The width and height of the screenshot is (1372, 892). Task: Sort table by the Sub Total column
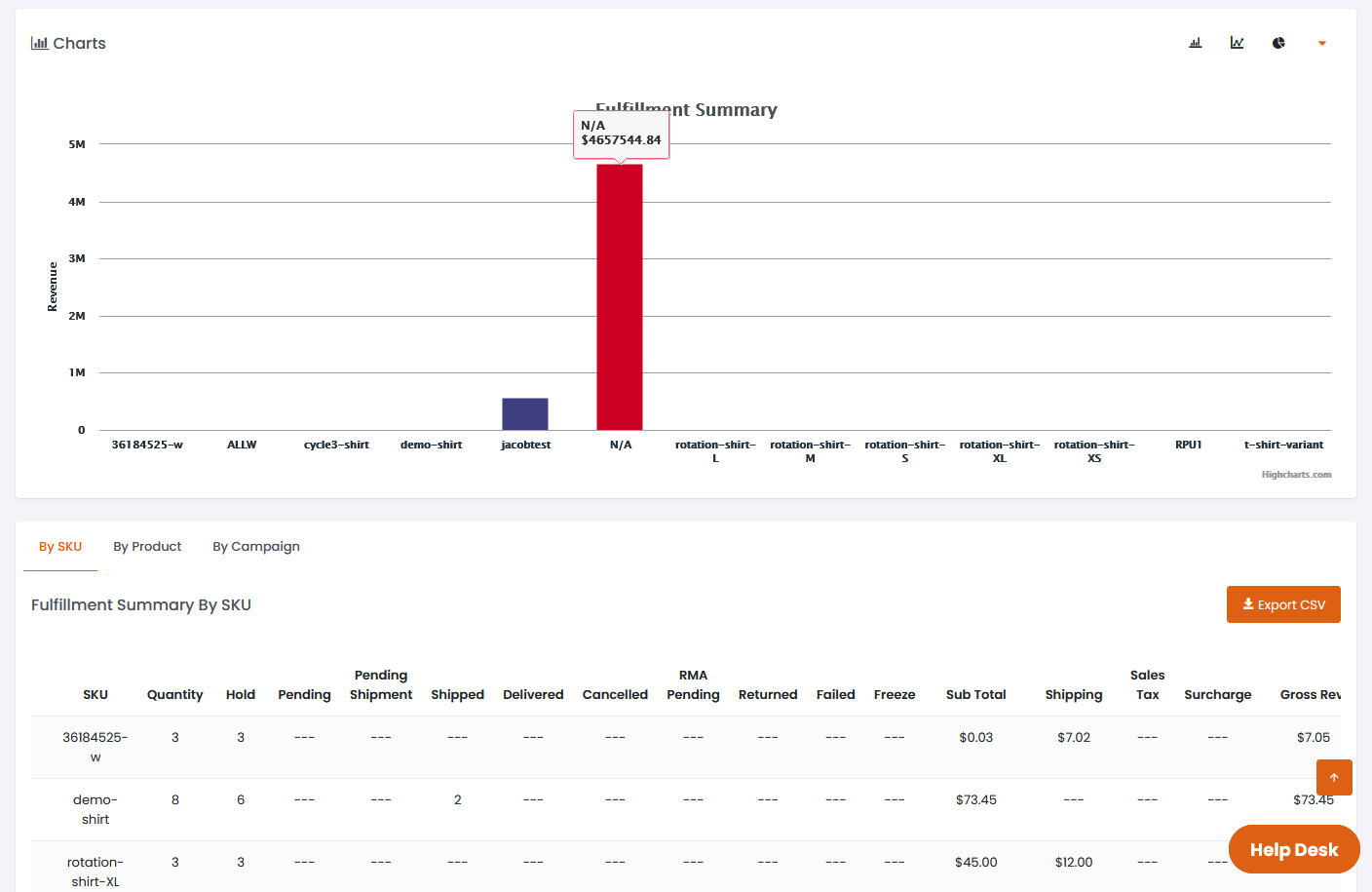pos(975,695)
